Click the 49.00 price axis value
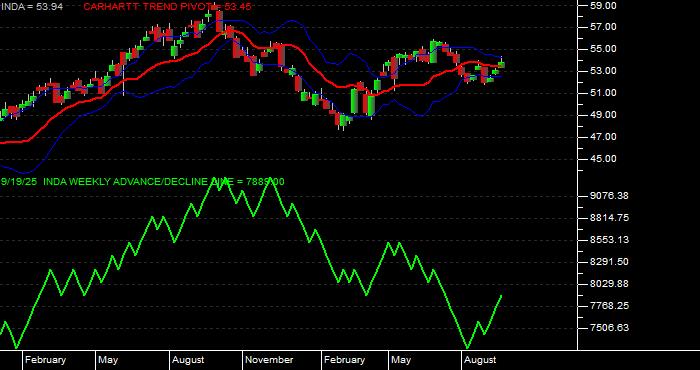 tap(603, 115)
